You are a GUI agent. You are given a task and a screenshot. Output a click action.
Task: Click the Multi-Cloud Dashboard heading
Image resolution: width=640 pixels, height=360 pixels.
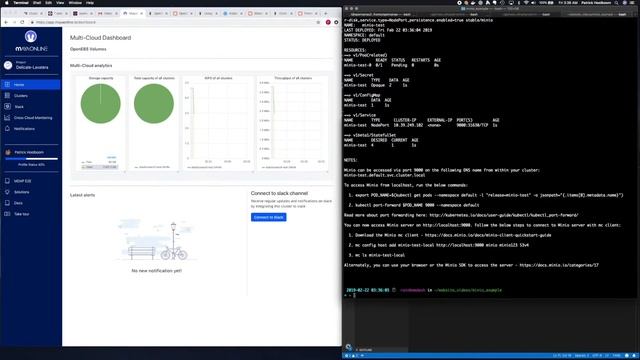click(100, 38)
